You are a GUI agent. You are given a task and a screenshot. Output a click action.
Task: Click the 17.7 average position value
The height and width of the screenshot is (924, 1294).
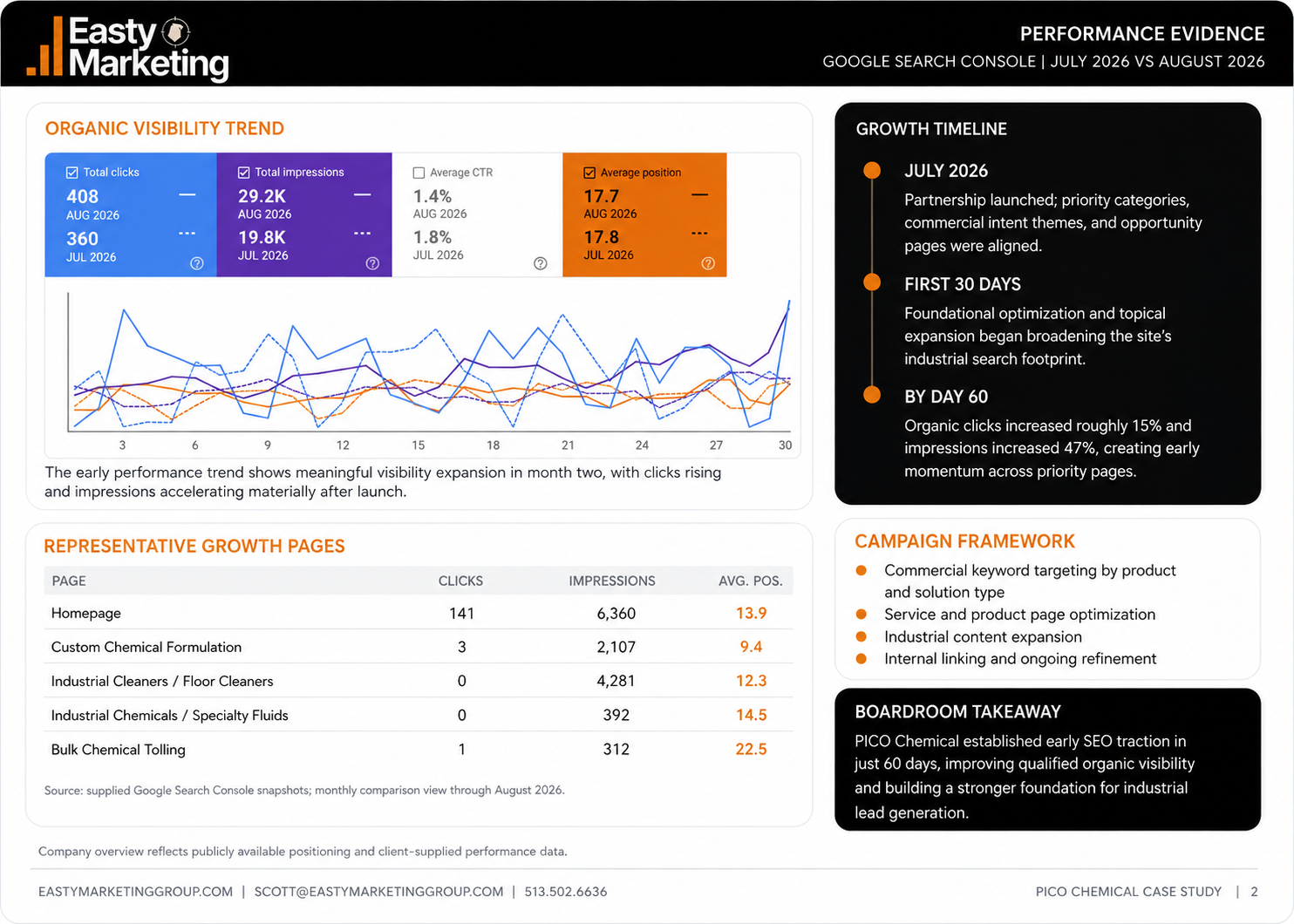pyautogui.click(x=602, y=196)
